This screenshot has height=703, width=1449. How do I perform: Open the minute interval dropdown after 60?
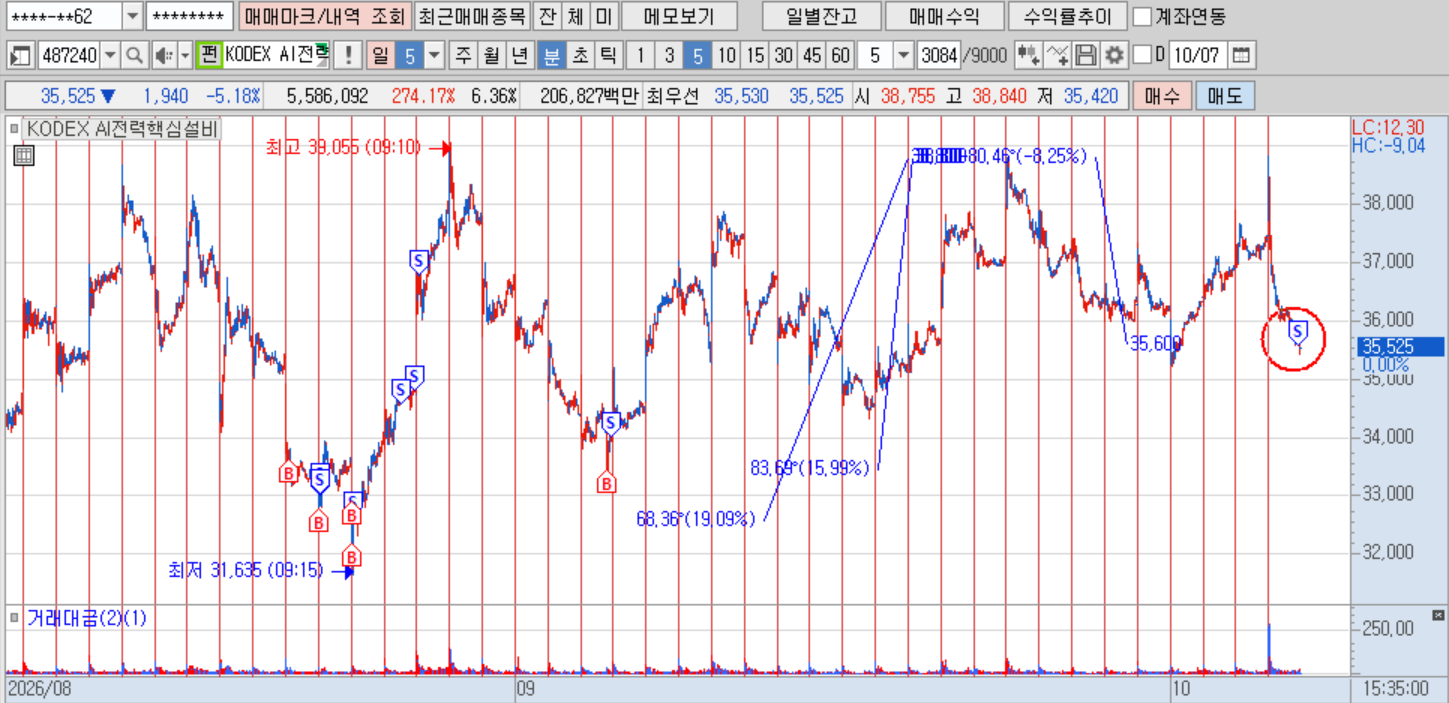click(x=903, y=55)
